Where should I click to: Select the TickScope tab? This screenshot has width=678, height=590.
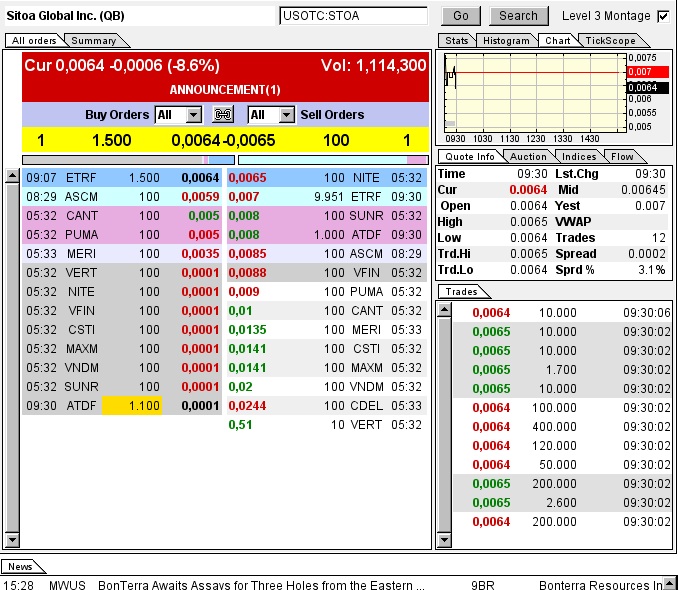(609, 41)
